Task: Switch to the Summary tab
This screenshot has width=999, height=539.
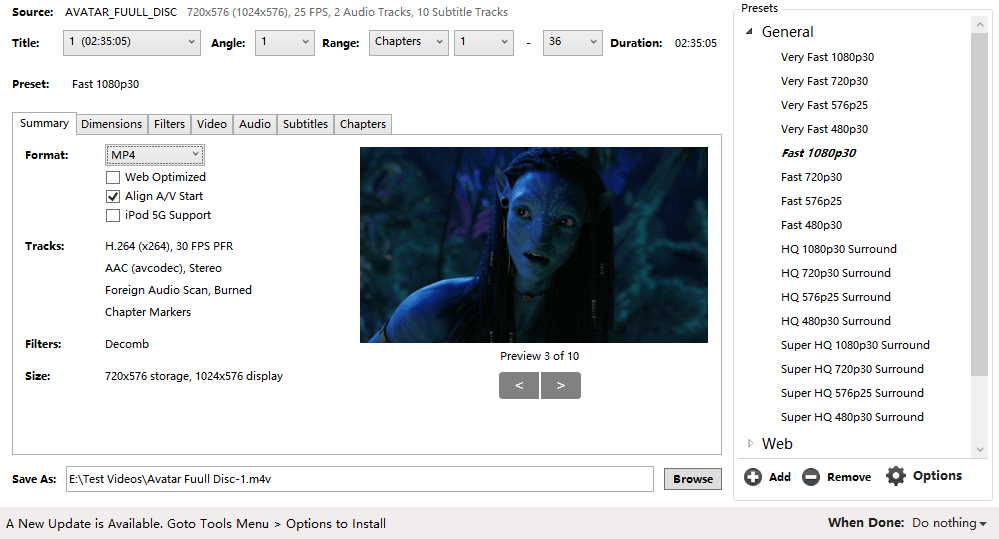Action: coord(44,123)
